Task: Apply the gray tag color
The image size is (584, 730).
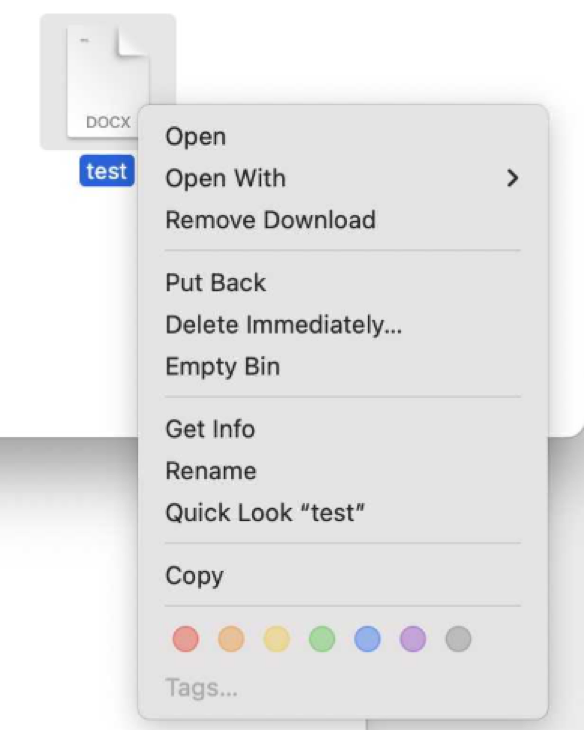Action: 458,639
